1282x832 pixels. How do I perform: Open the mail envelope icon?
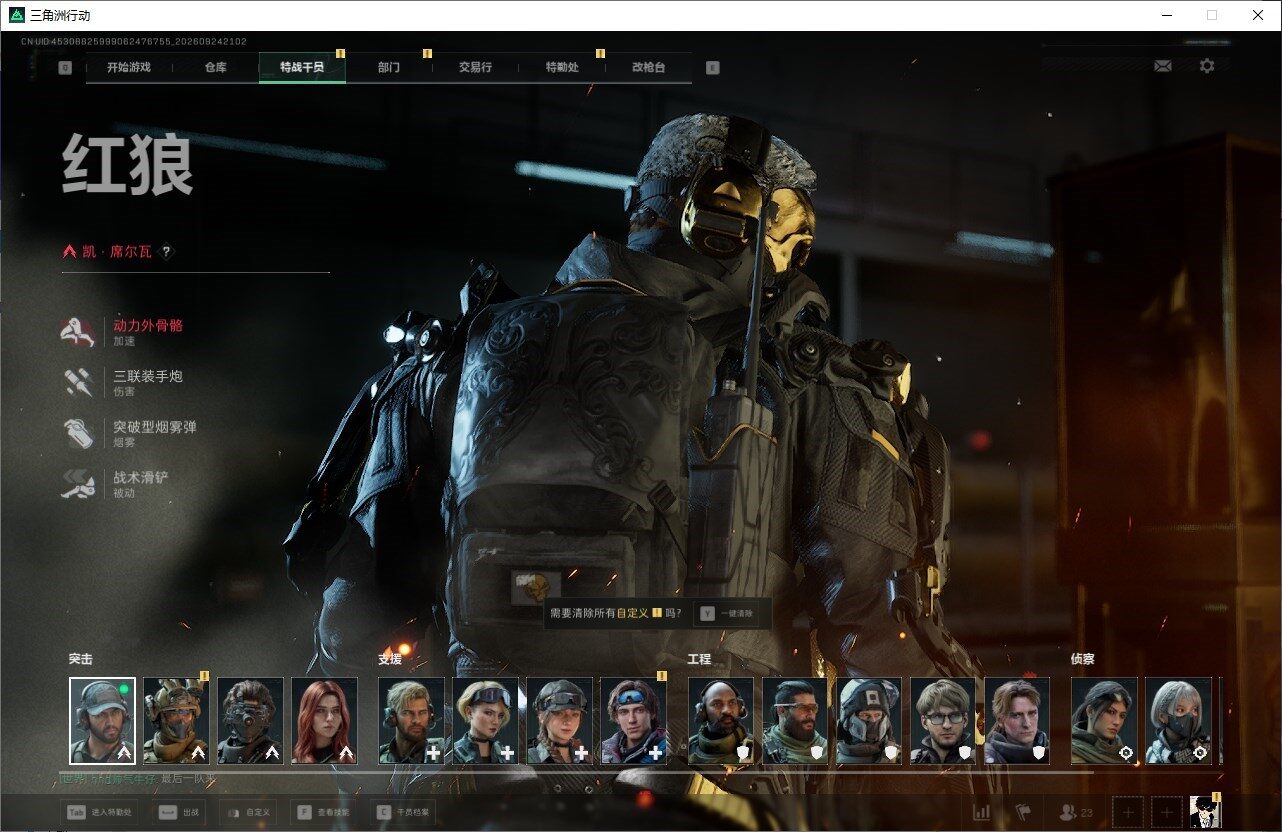coord(1163,66)
